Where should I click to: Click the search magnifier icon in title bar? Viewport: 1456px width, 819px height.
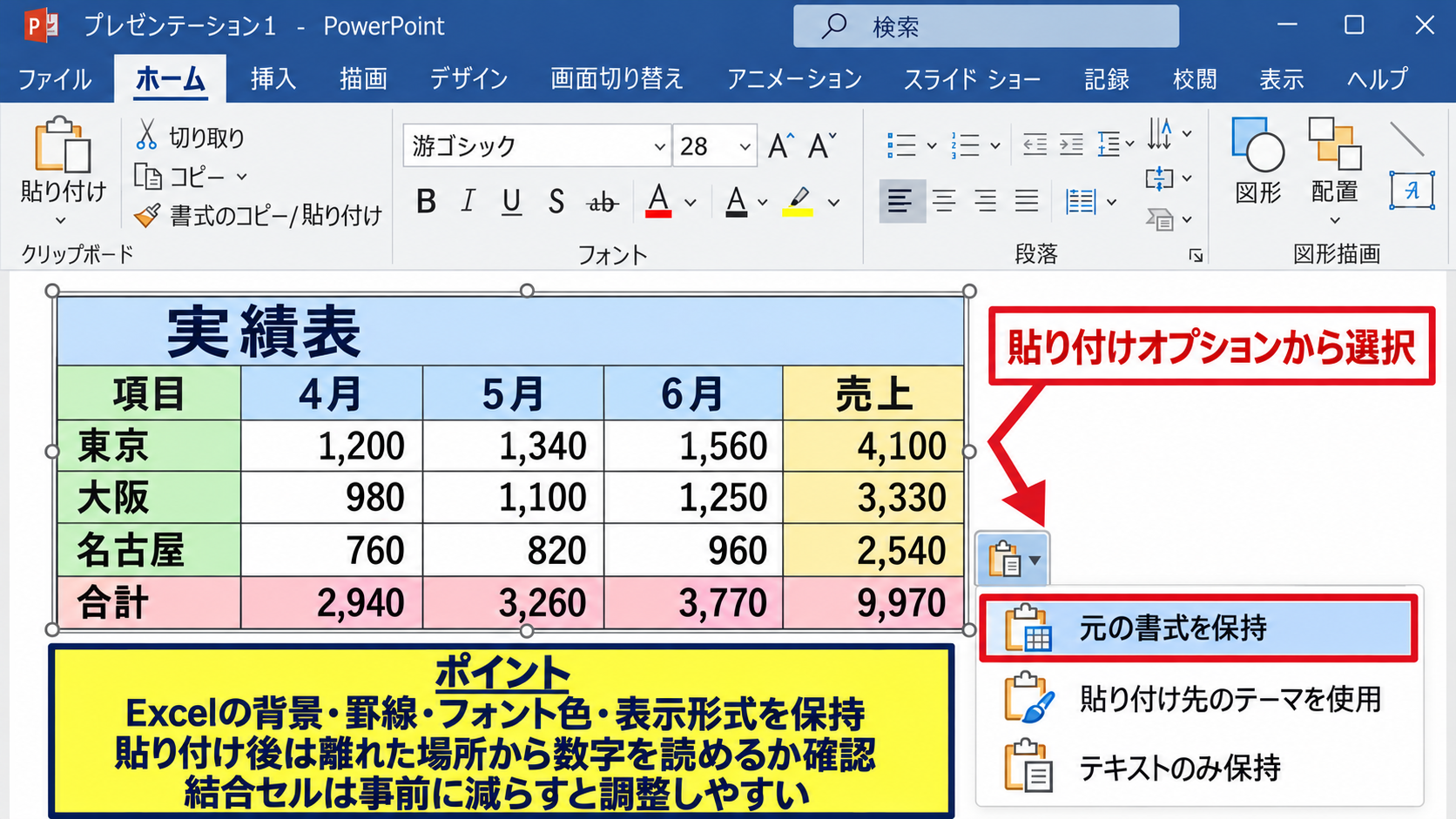click(833, 26)
